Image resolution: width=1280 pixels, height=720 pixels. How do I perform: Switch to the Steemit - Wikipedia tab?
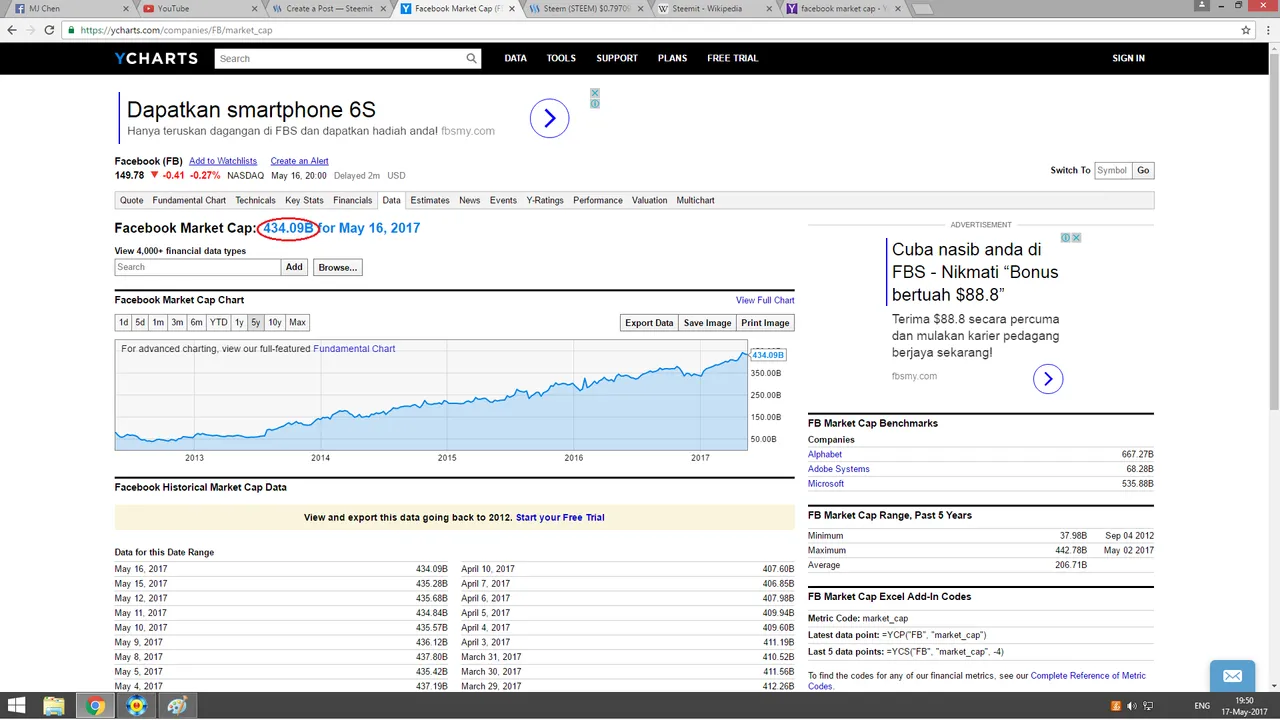[x=715, y=9]
